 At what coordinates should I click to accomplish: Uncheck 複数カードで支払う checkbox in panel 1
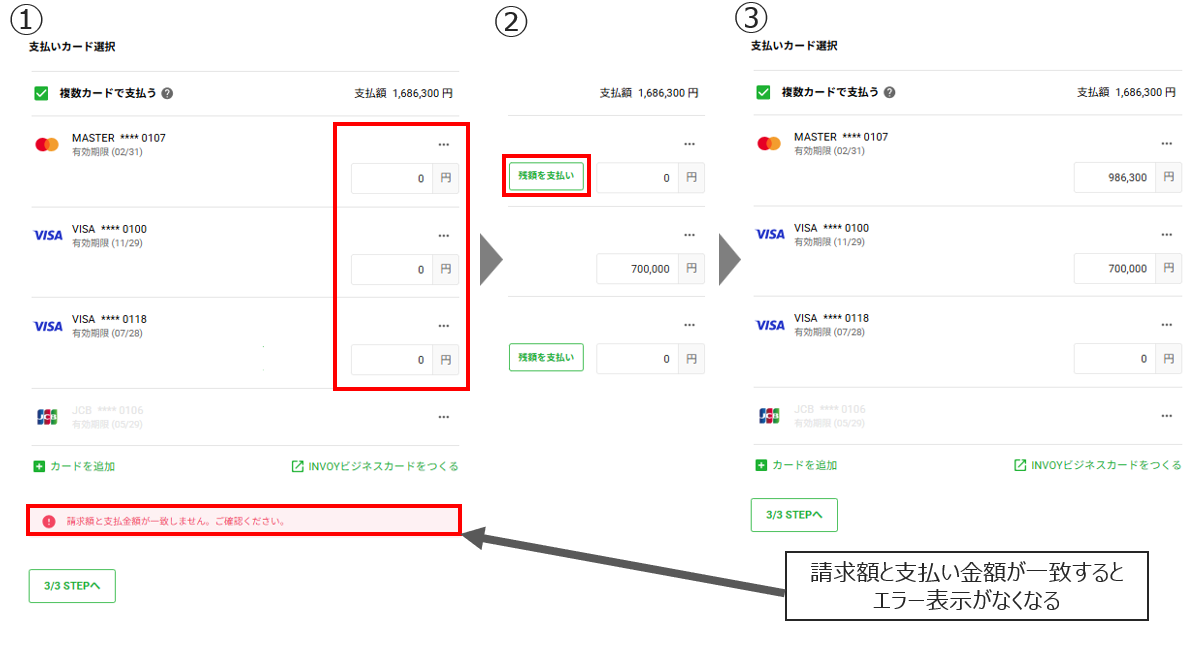(x=41, y=93)
